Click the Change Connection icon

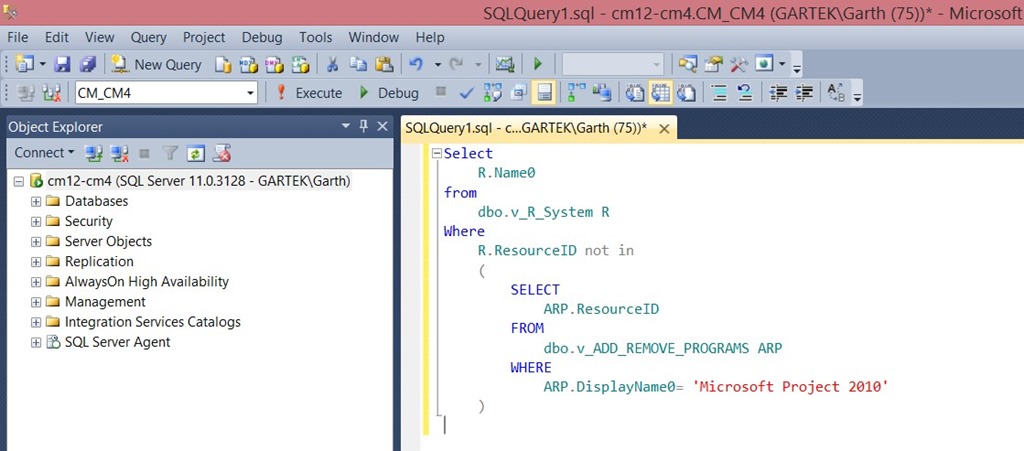pyautogui.click(x=52, y=93)
